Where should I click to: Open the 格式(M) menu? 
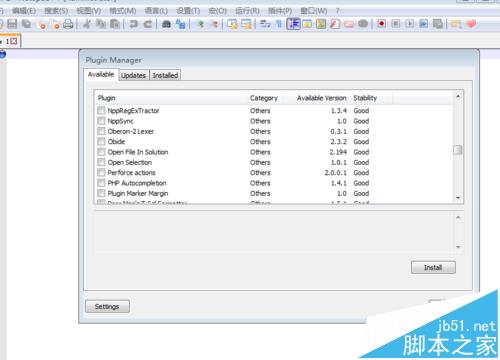pyautogui.click(x=123, y=11)
